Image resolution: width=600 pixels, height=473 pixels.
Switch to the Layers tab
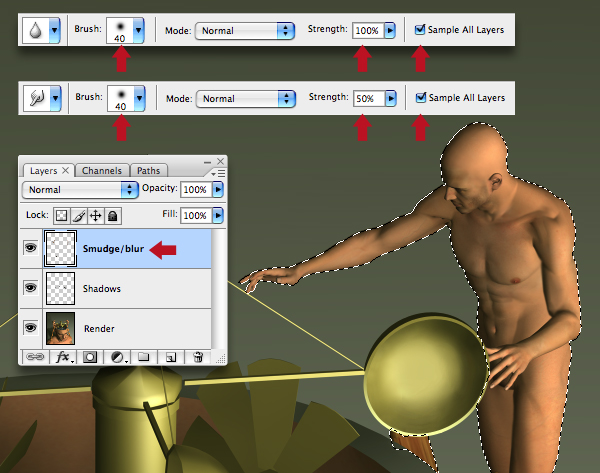tap(43, 171)
